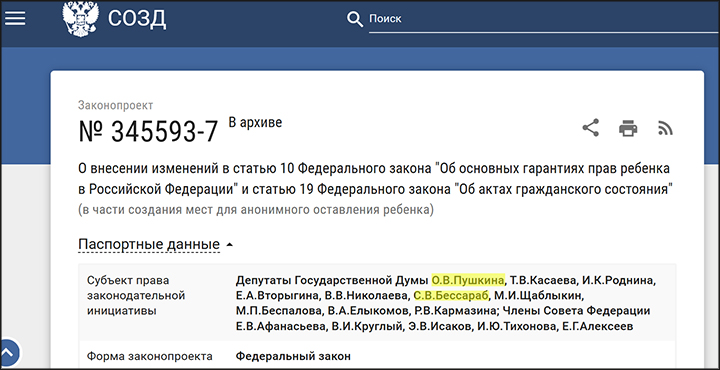Click the name Р.В.Кармазина
720x370 pixels.
tap(455, 311)
